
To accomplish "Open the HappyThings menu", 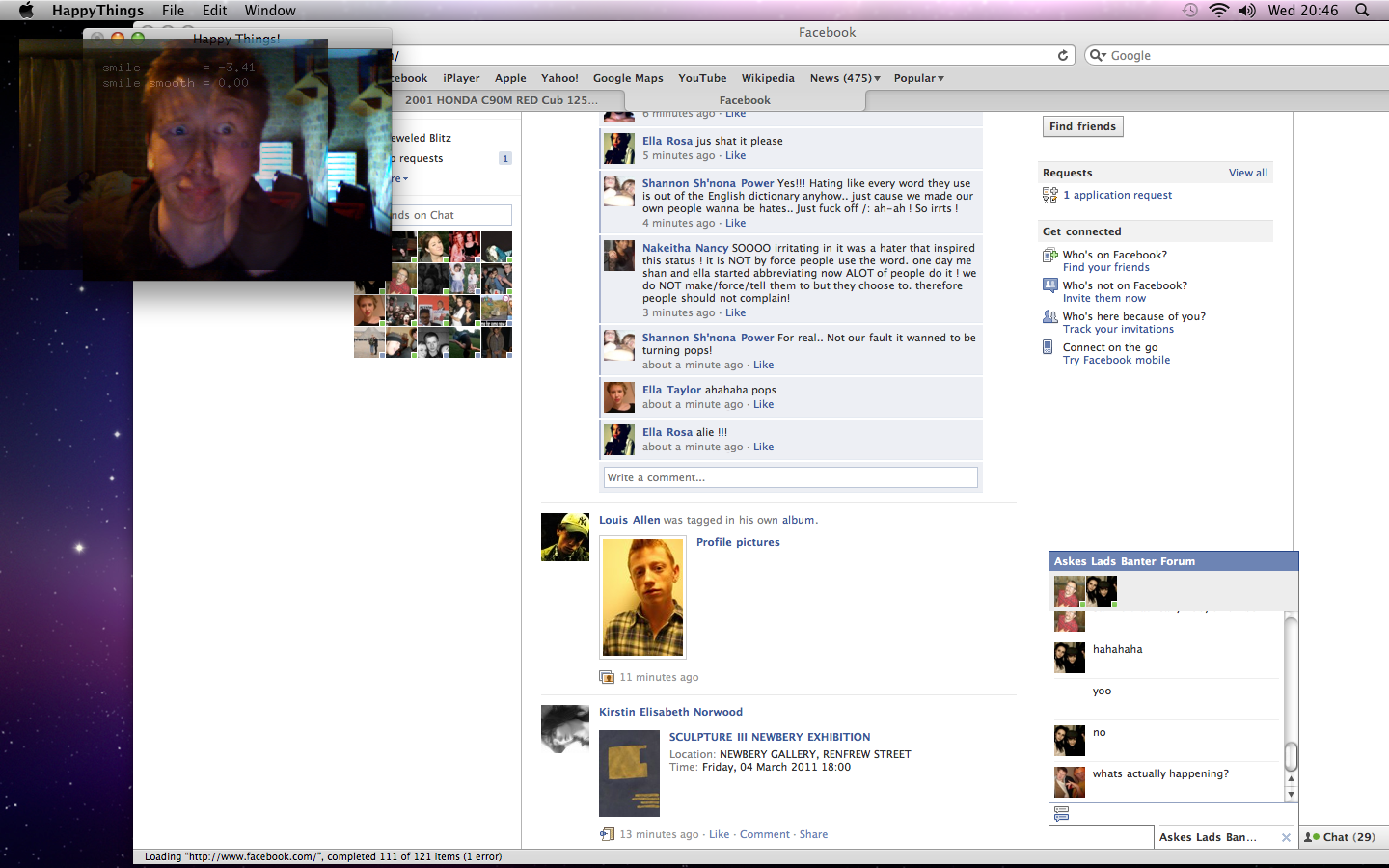I will coord(97,10).
